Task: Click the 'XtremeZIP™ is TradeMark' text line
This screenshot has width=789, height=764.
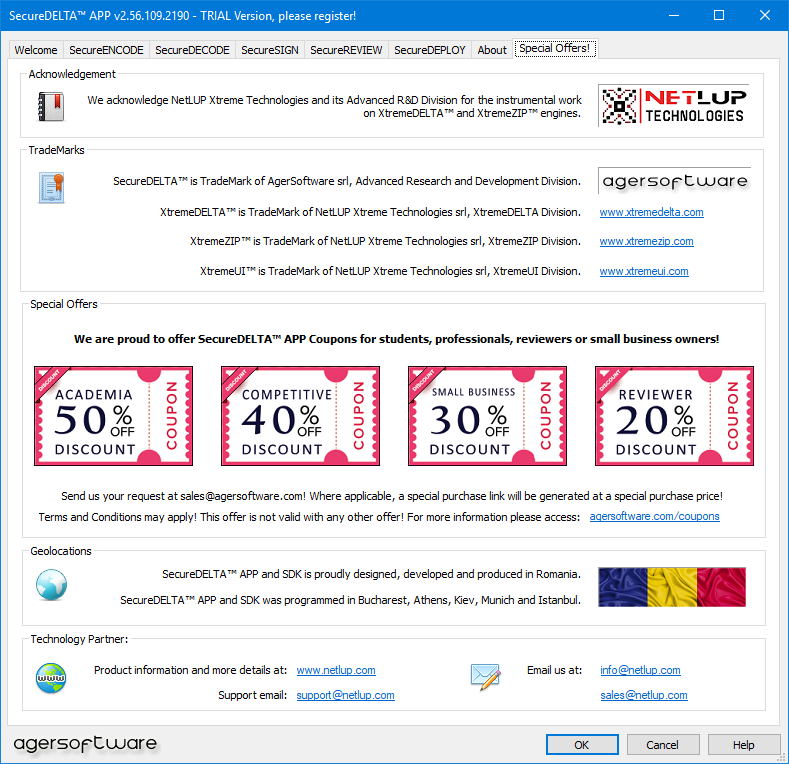Action: pos(385,242)
